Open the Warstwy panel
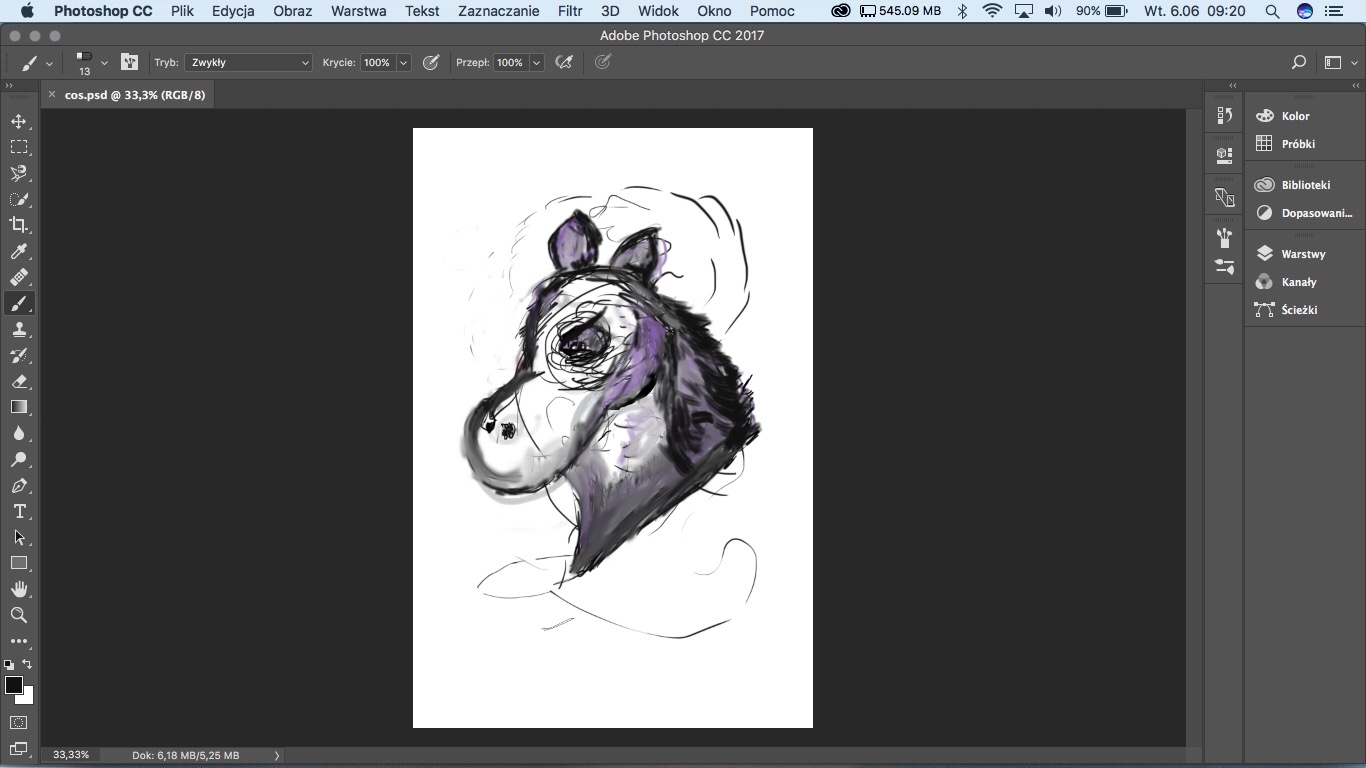1366x768 pixels. [1303, 254]
